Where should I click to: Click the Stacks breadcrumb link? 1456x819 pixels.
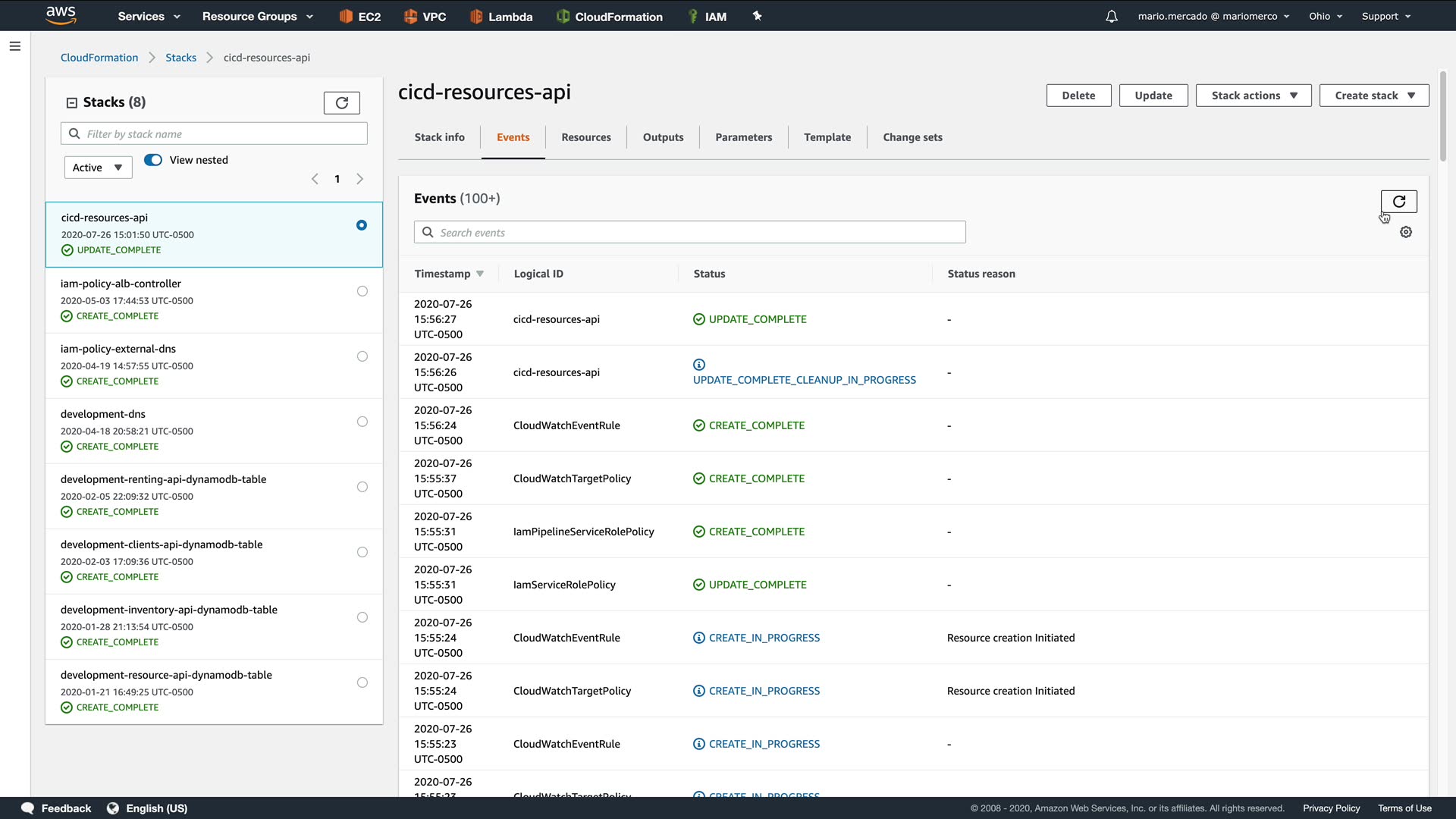(180, 58)
